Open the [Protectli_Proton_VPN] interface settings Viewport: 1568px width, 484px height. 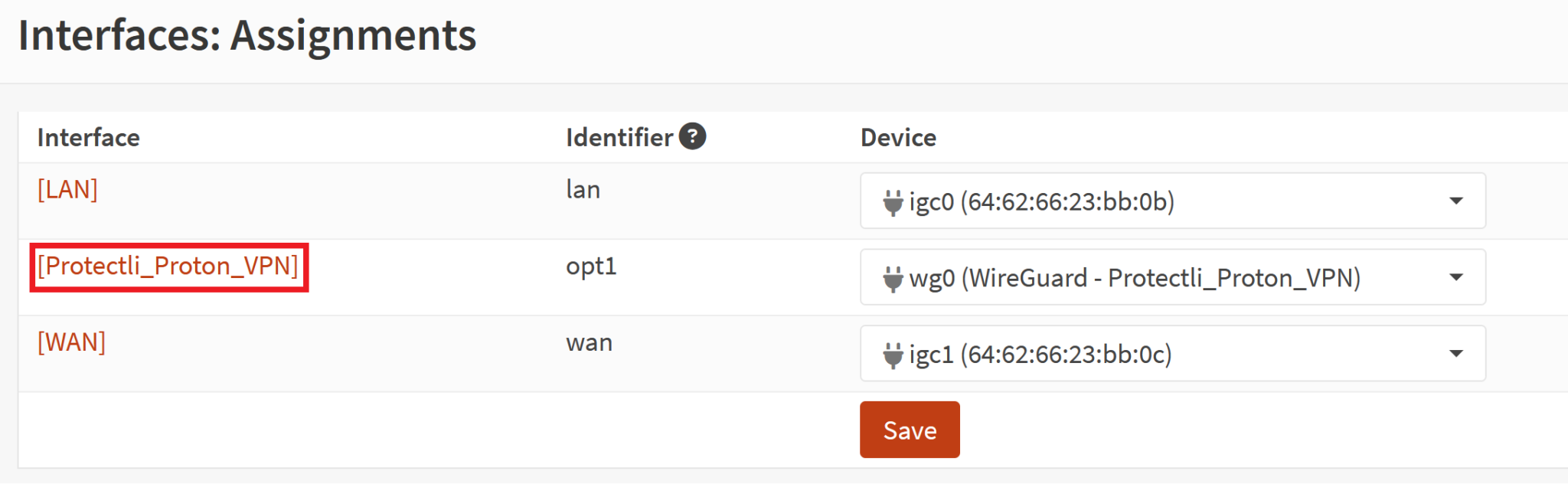(168, 266)
